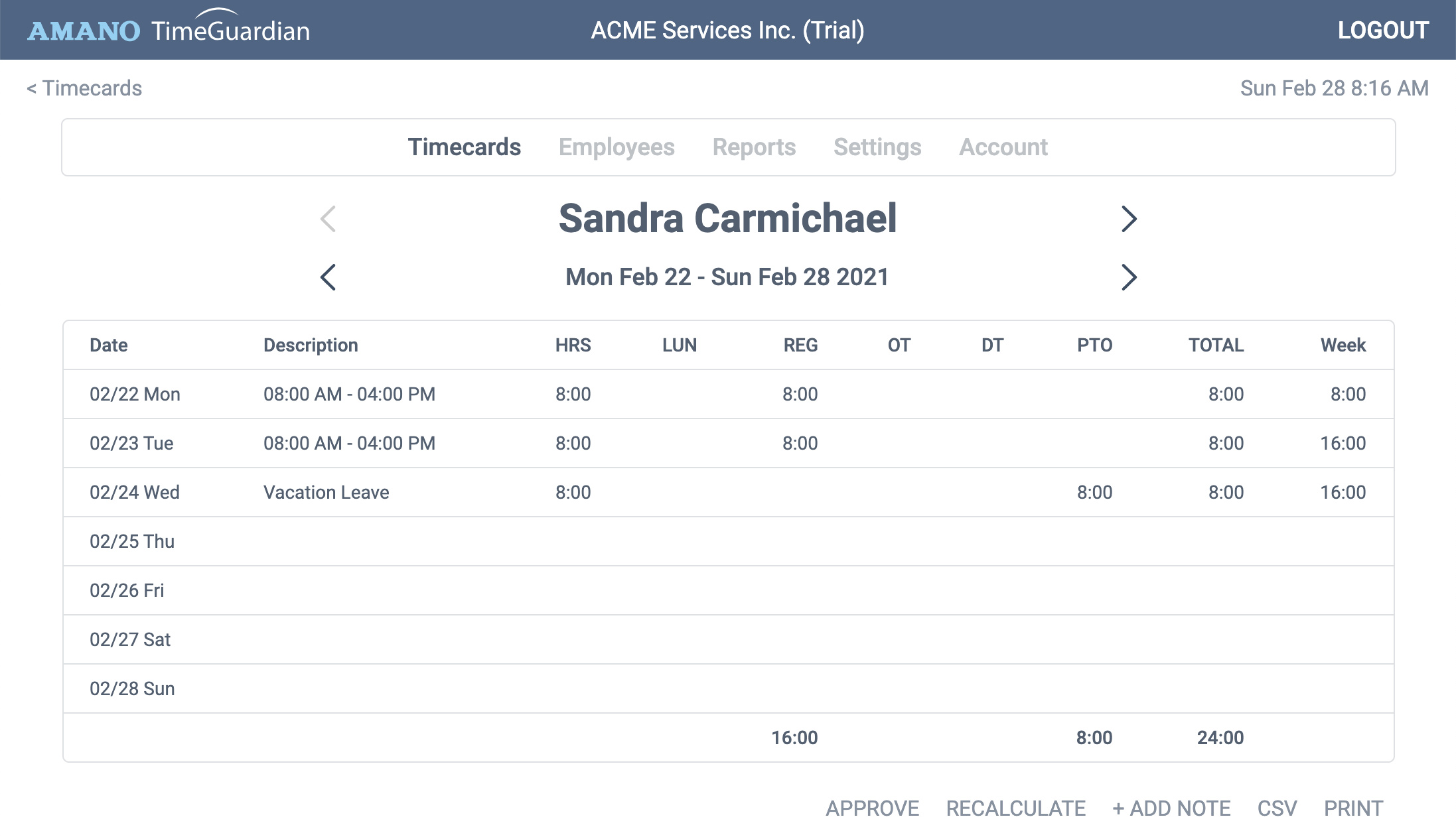Click Monday's REG 8:00 value

coord(800,394)
